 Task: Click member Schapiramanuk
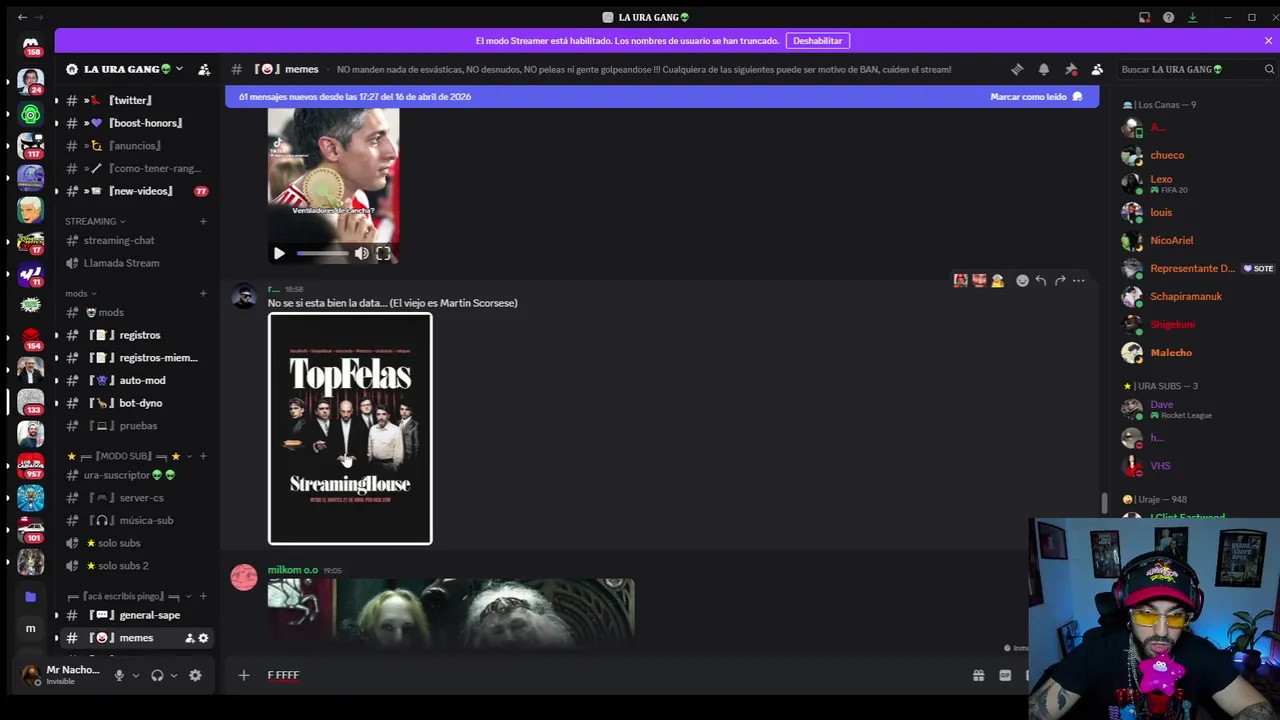pos(1186,296)
